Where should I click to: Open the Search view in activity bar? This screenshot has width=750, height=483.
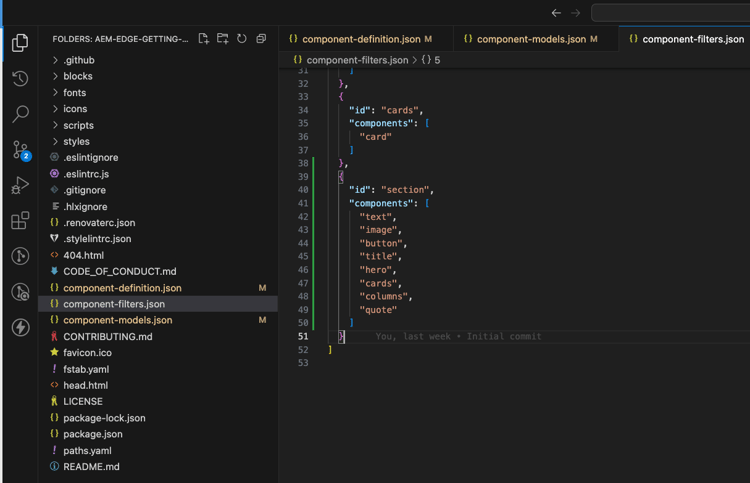click(20, 114)
